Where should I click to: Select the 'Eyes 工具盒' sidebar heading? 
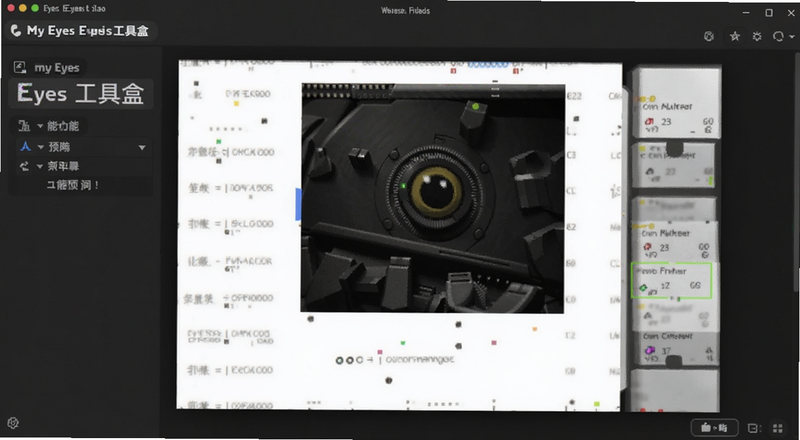click(x=81, y=94)
